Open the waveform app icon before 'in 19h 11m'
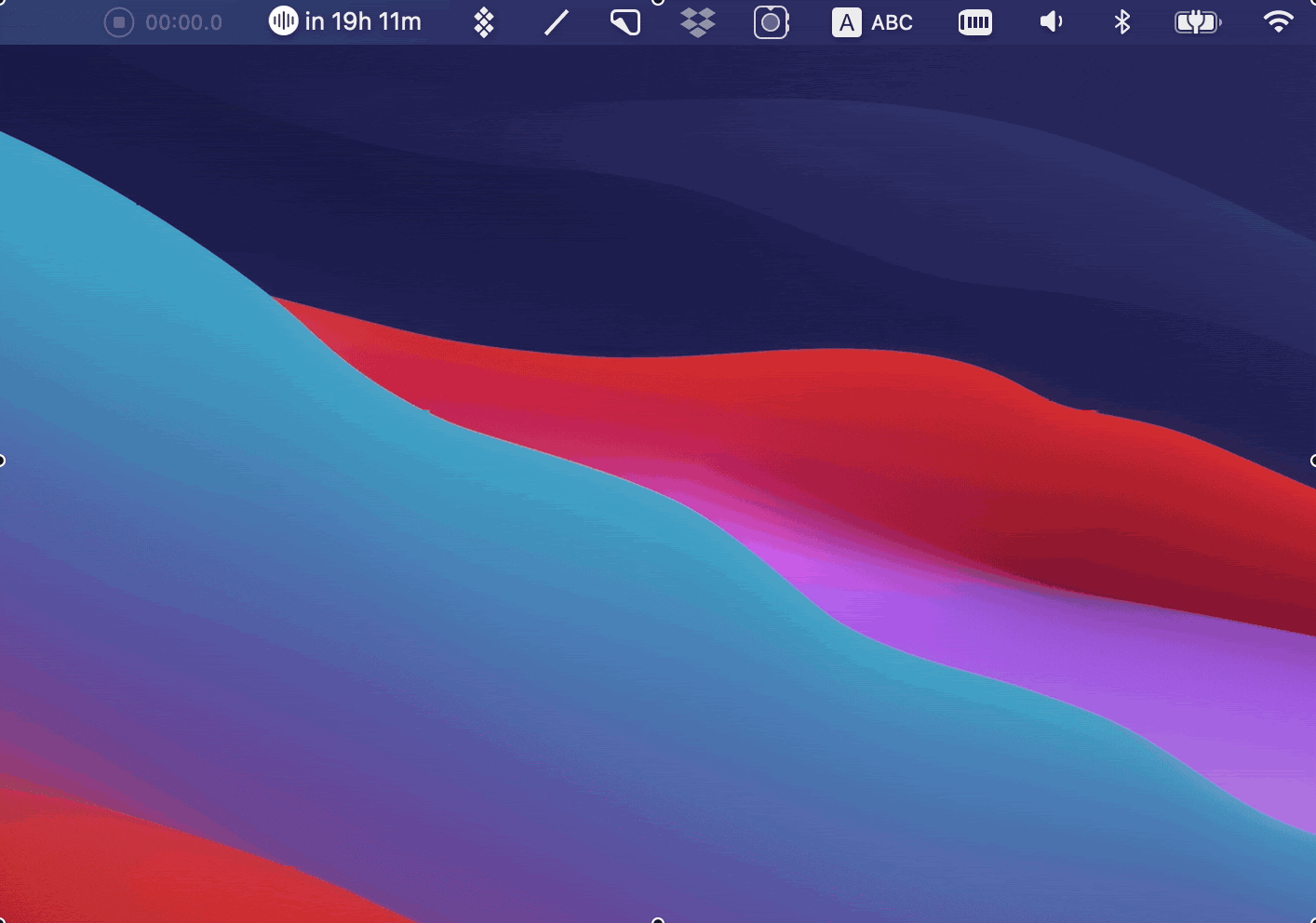 [283, 20]
